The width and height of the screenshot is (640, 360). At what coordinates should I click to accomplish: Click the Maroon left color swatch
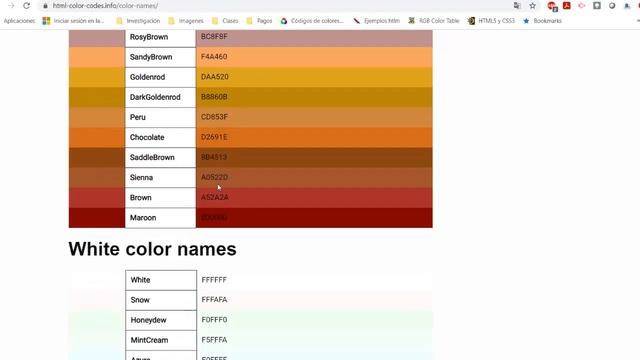point(97,218)
